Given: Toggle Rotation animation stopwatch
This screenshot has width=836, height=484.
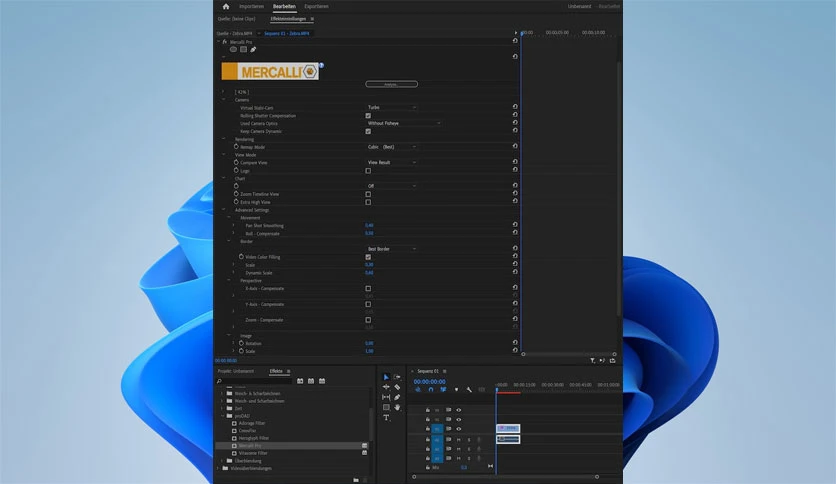Looking at the screenshot, I should point(241,343).
